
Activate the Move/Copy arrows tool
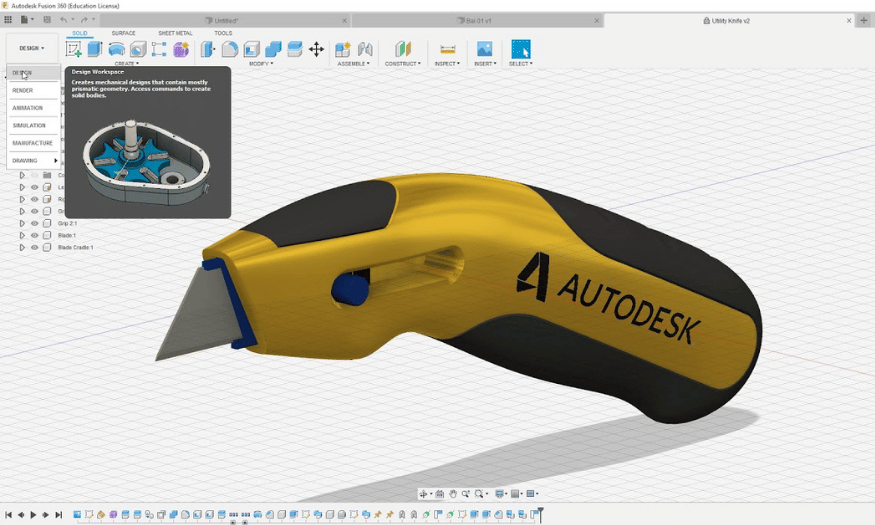click(x=316, y=49)
